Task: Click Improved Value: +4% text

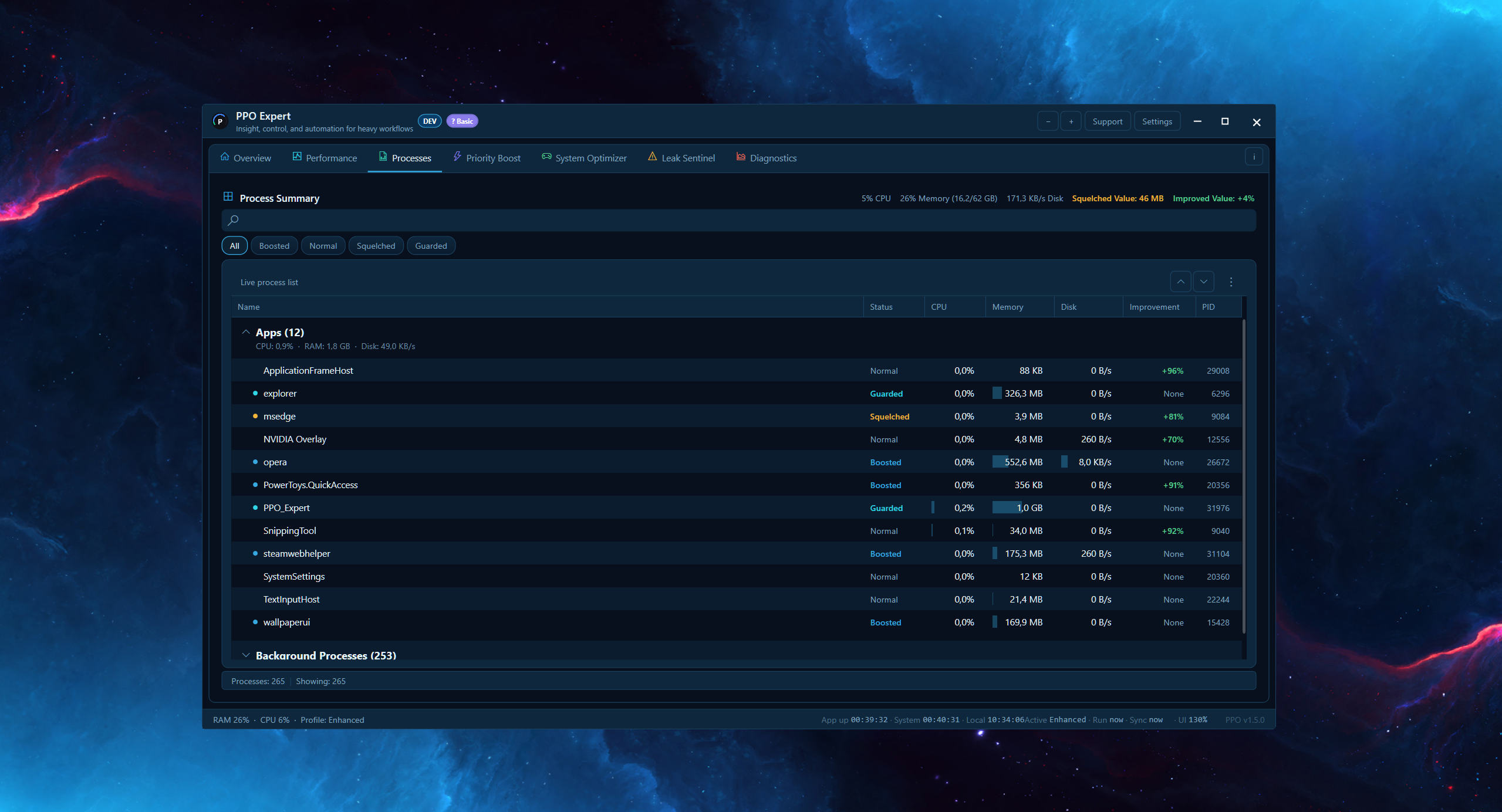Action: (1213, 198)
